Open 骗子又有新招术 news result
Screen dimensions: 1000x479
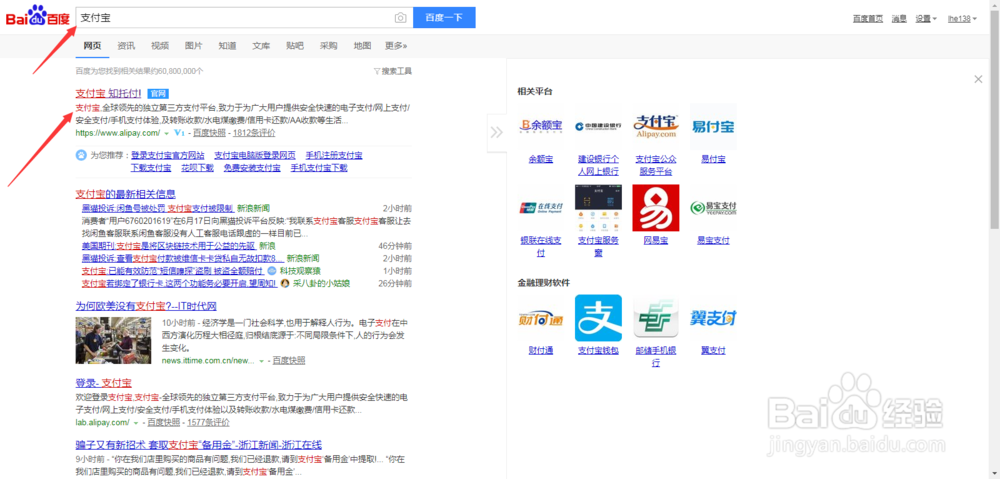[198, 445]
